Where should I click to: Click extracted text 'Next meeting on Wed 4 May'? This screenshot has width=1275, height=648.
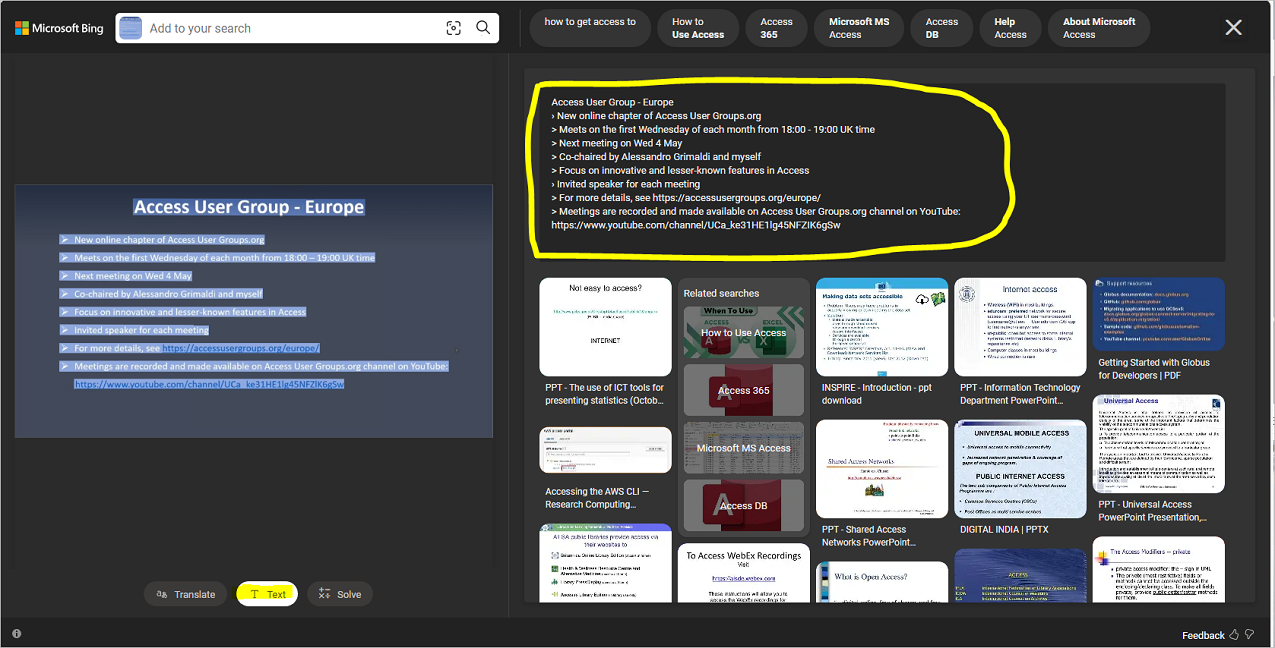click(x=617, y=143)
